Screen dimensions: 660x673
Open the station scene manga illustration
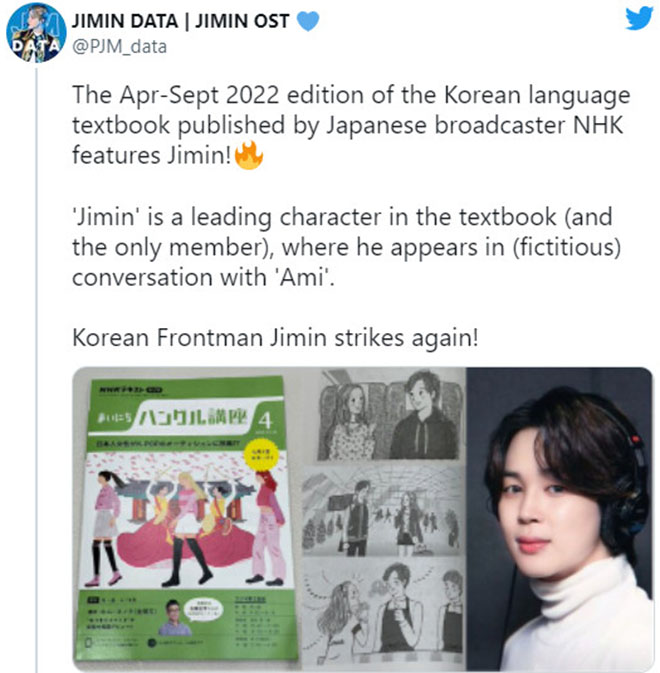(381, 512)
